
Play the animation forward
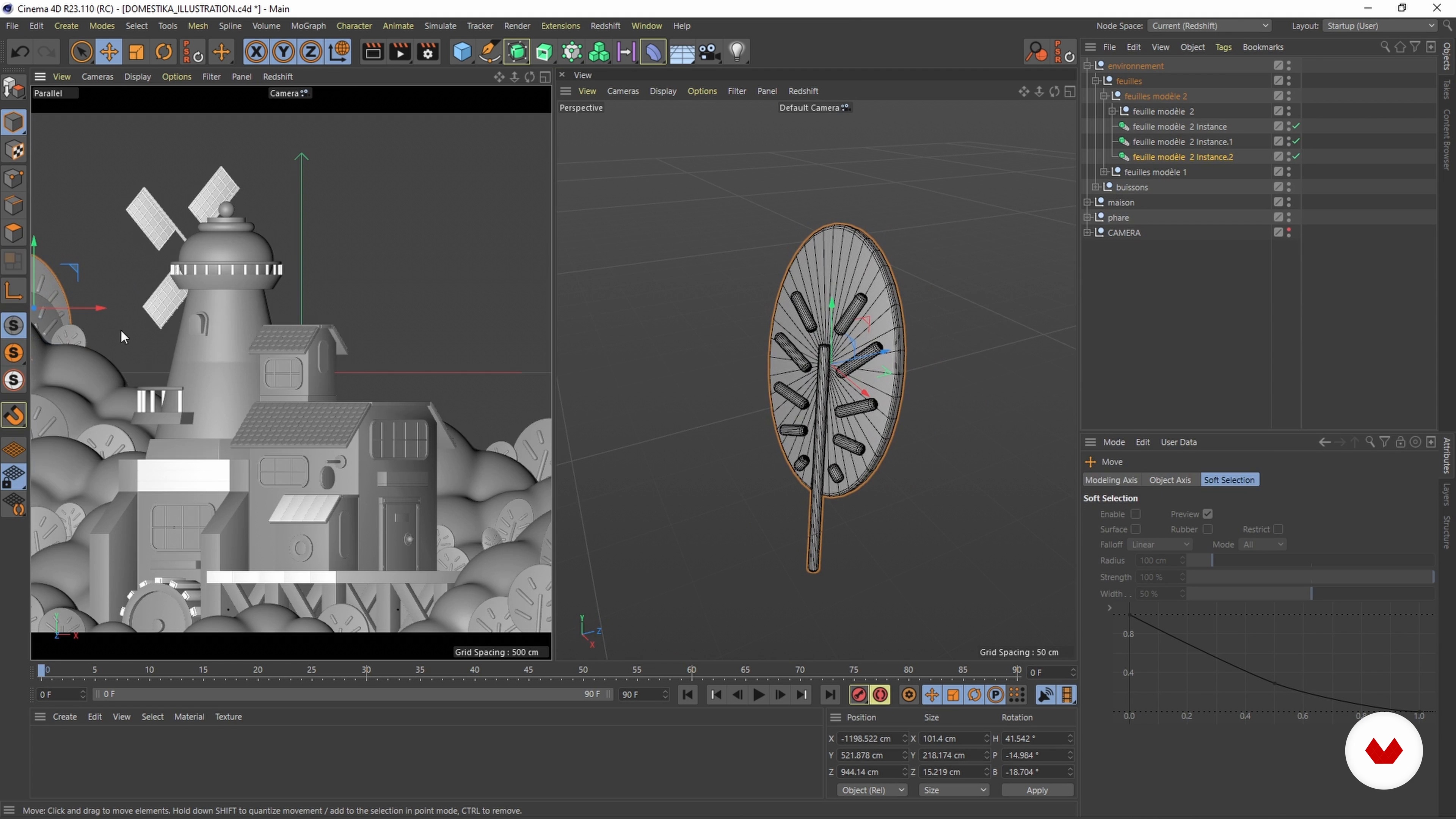coord(759,695)
